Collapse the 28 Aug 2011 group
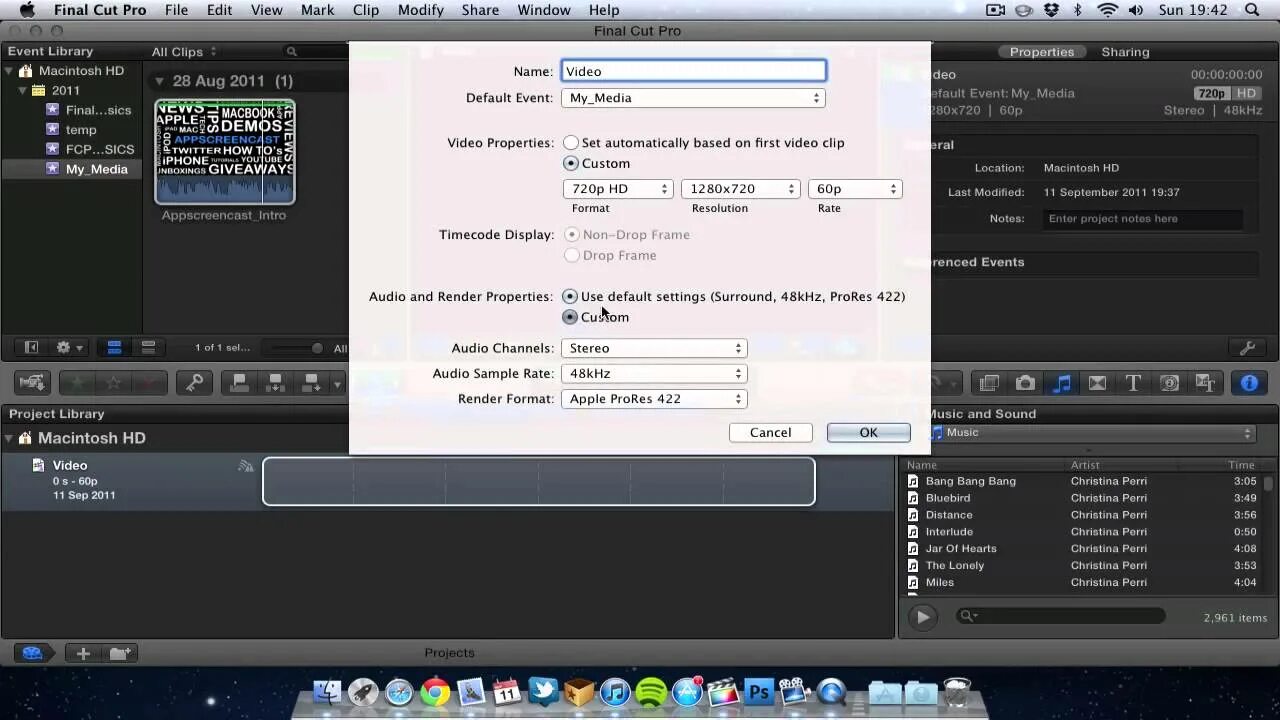 pos(158,81)
